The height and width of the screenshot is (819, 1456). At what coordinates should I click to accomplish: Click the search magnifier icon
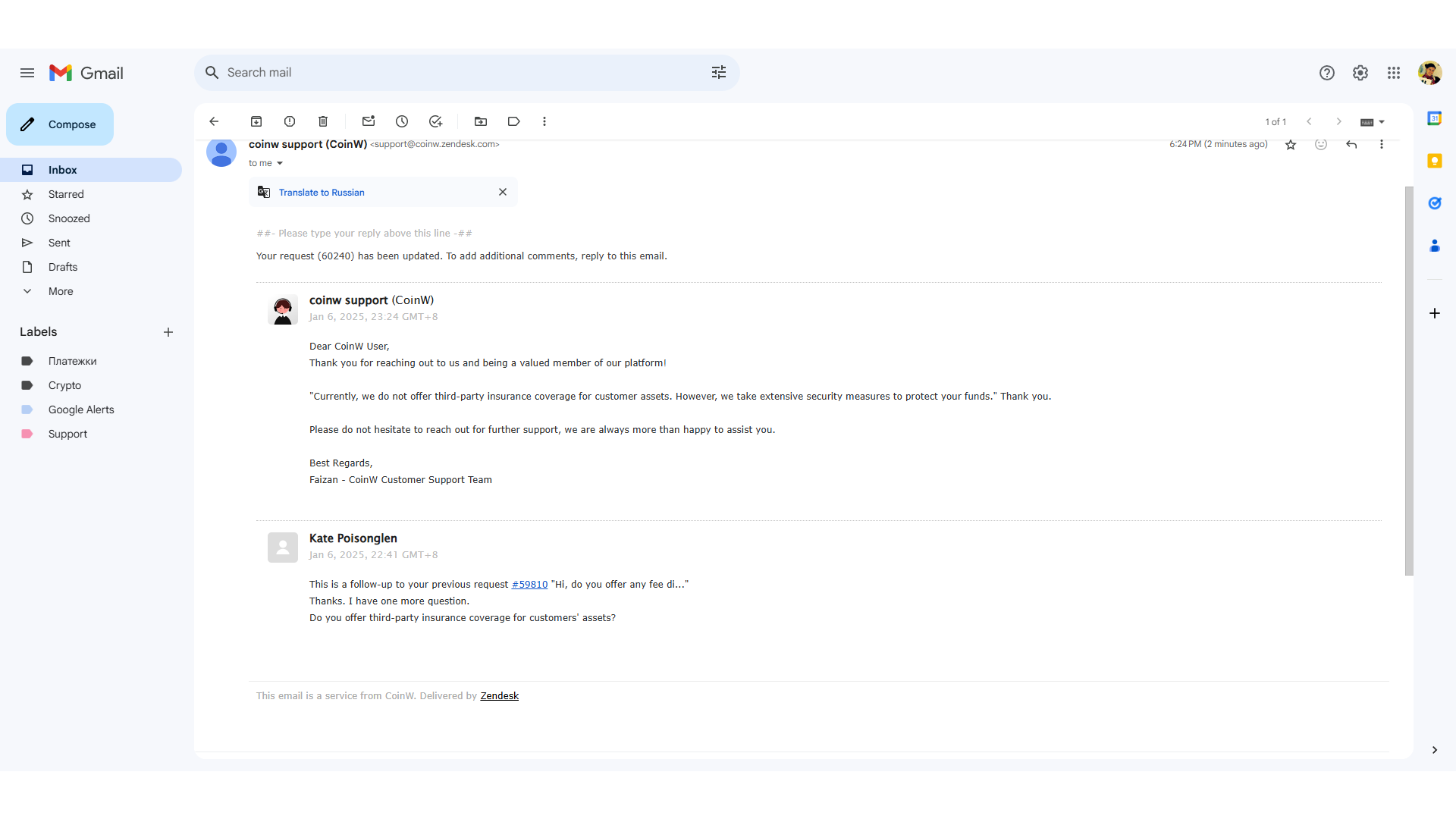(212, 73)
